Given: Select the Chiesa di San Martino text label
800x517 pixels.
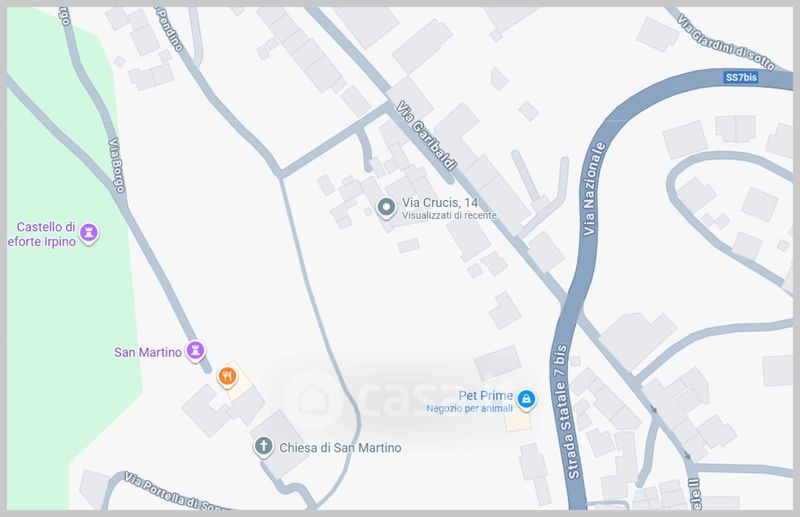Looking at the screenshot, I should coord(340,448).
